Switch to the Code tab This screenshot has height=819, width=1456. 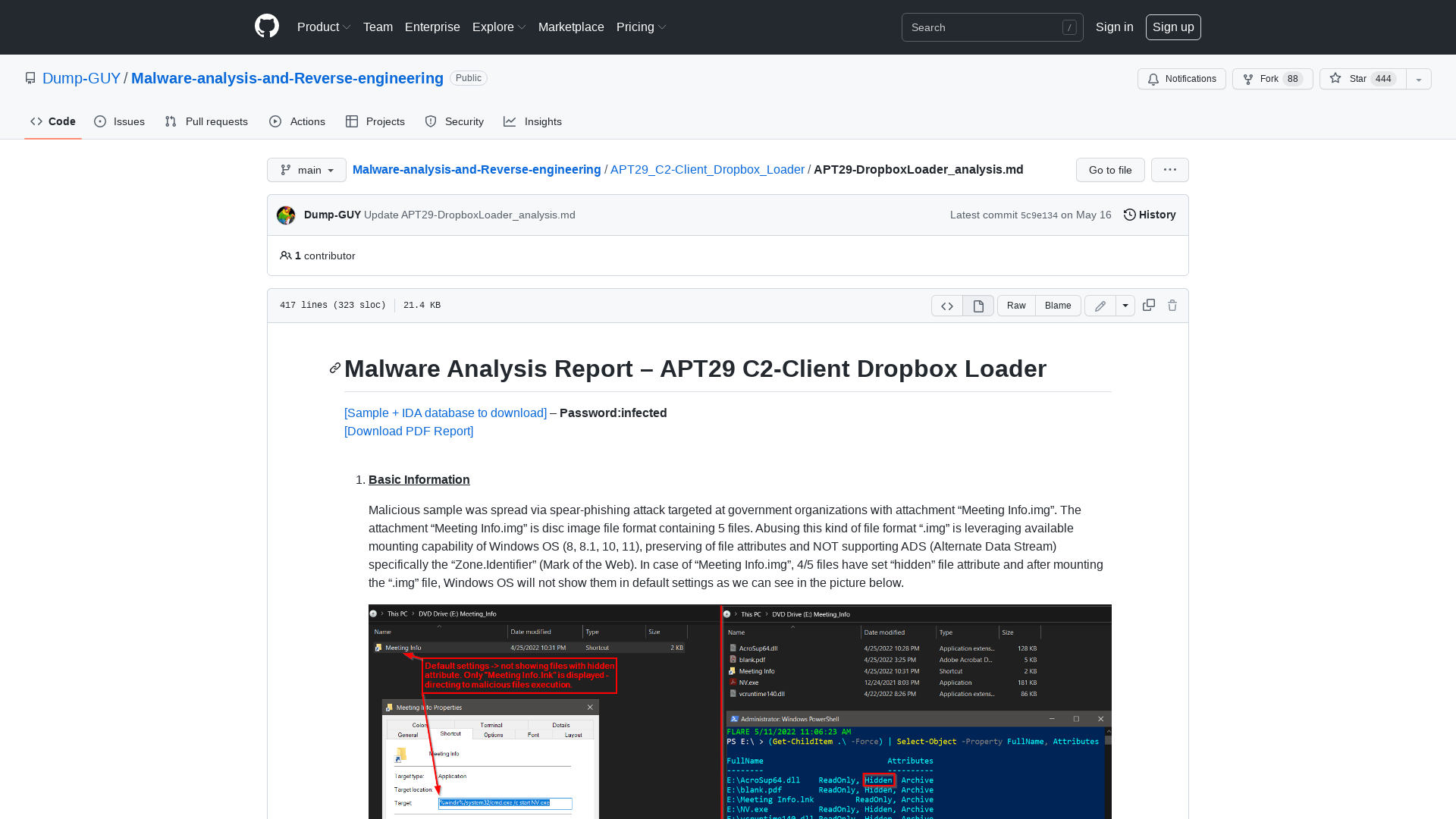coord(53,121)
